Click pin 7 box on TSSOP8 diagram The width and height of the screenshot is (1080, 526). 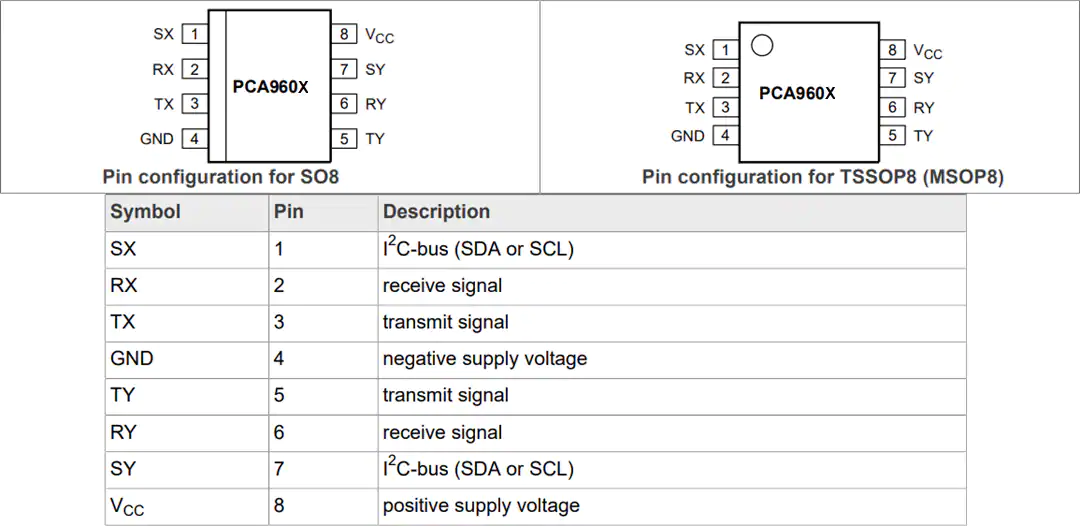(x=892, y=78)
